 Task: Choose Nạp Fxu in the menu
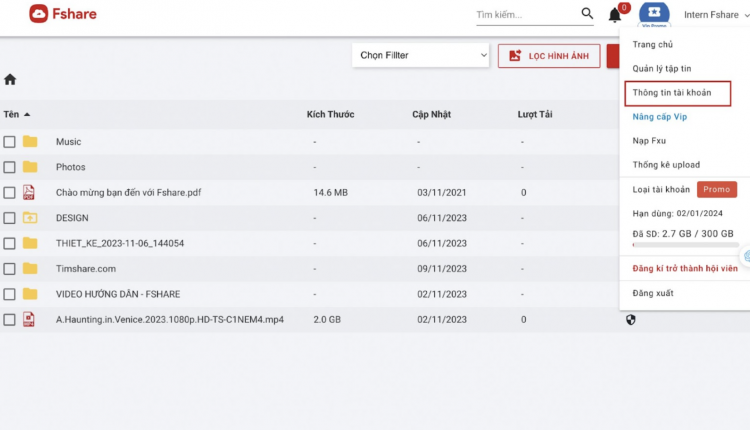tap(649, 141)
